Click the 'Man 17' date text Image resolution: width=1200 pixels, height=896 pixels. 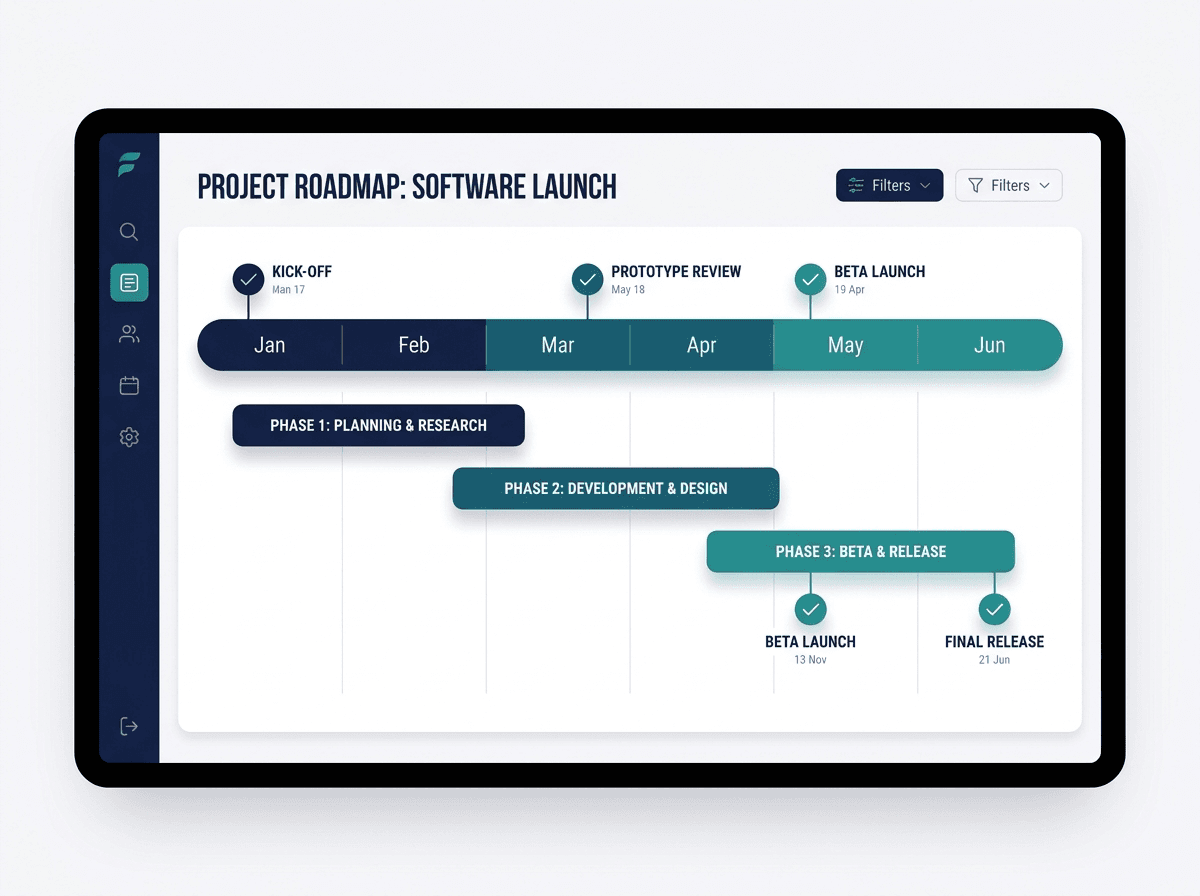point(288,290)
